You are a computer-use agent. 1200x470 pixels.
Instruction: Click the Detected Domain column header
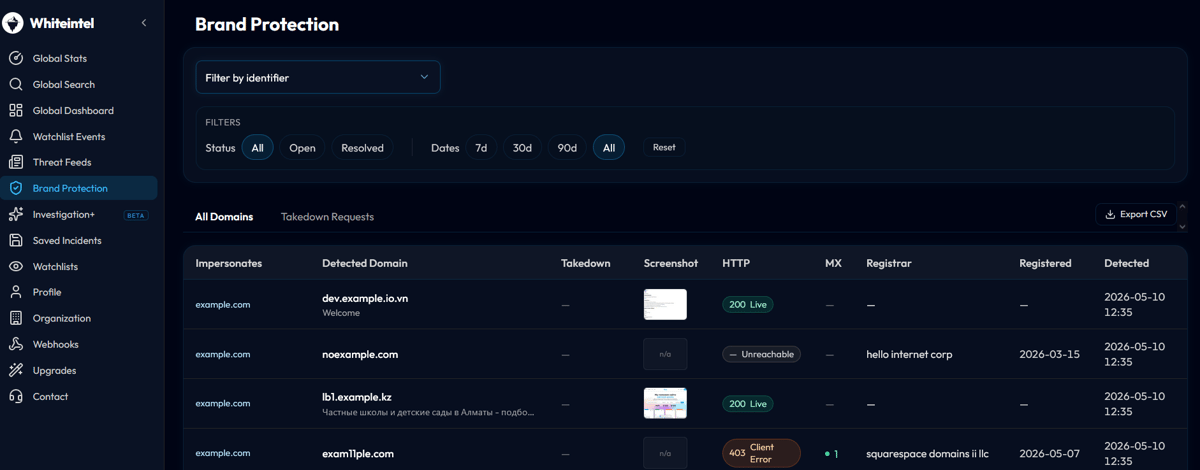[x=365, y=263]
